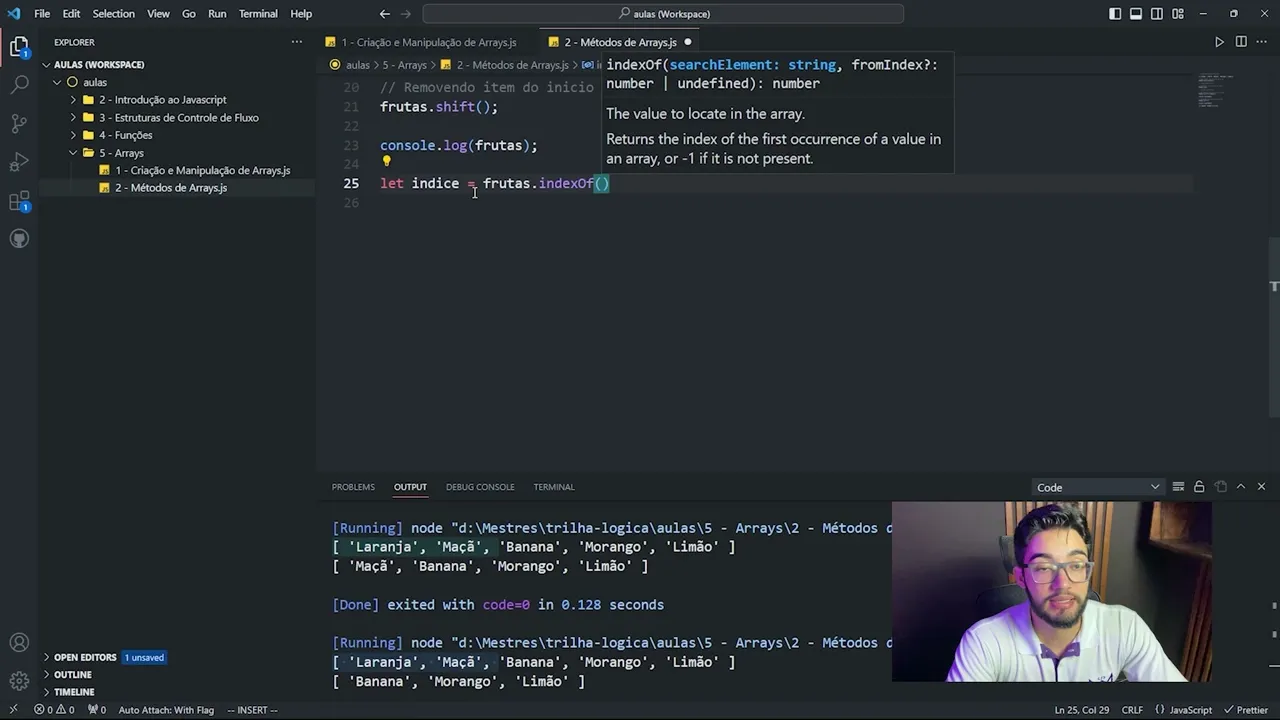
Task: Open the Search view in activity bar
Action: pyautogui.click(x=19, y=85)
